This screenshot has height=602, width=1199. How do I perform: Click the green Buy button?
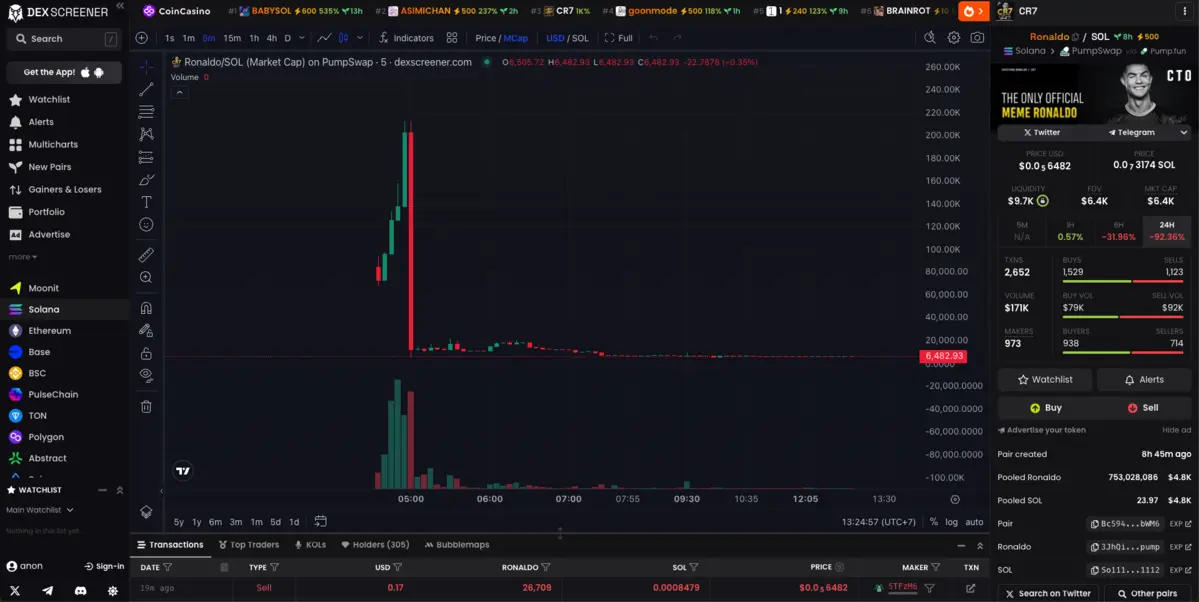(x=1045, y=408)
